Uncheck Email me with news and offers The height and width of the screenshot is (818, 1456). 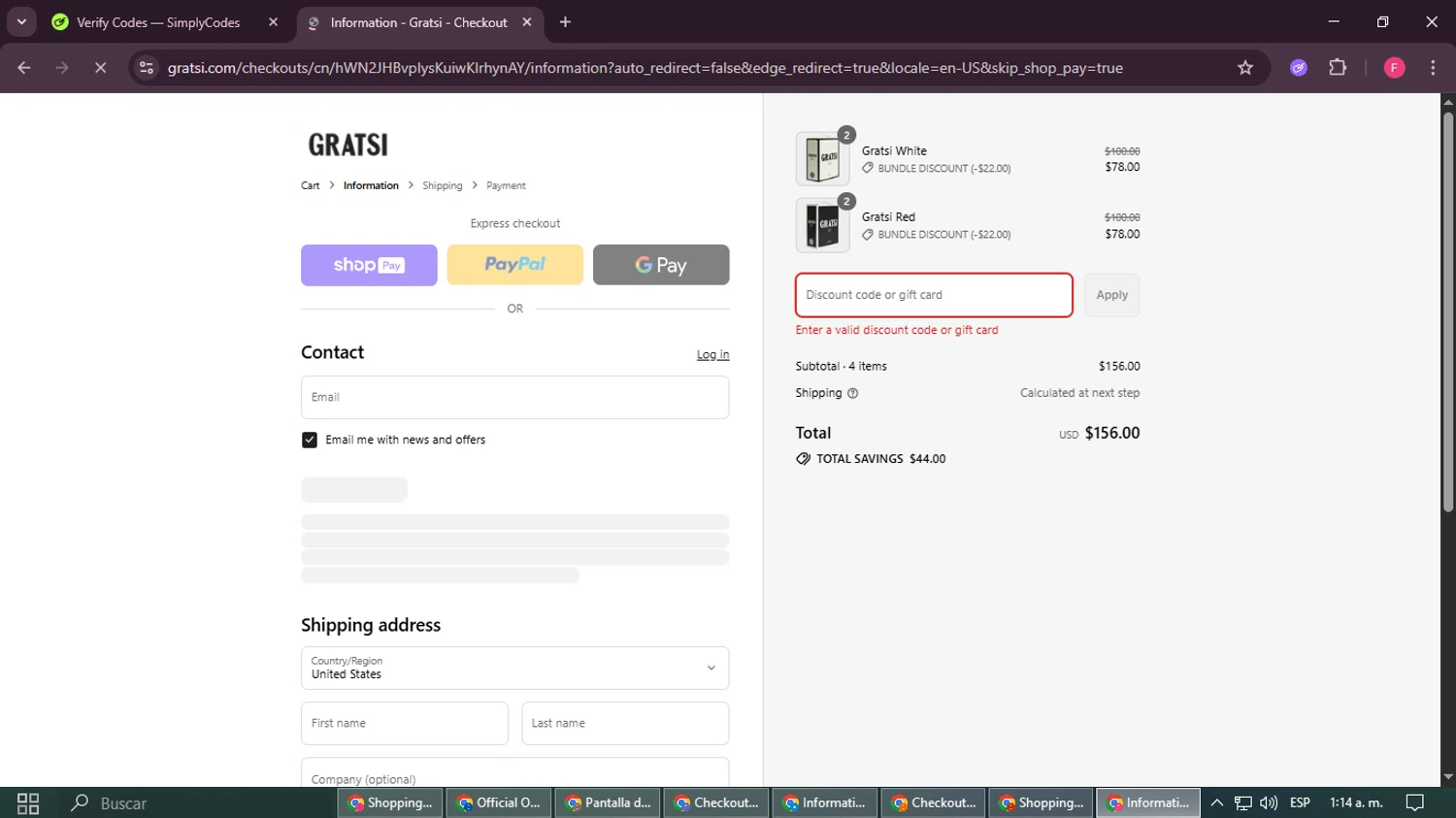tap(310, 440)
